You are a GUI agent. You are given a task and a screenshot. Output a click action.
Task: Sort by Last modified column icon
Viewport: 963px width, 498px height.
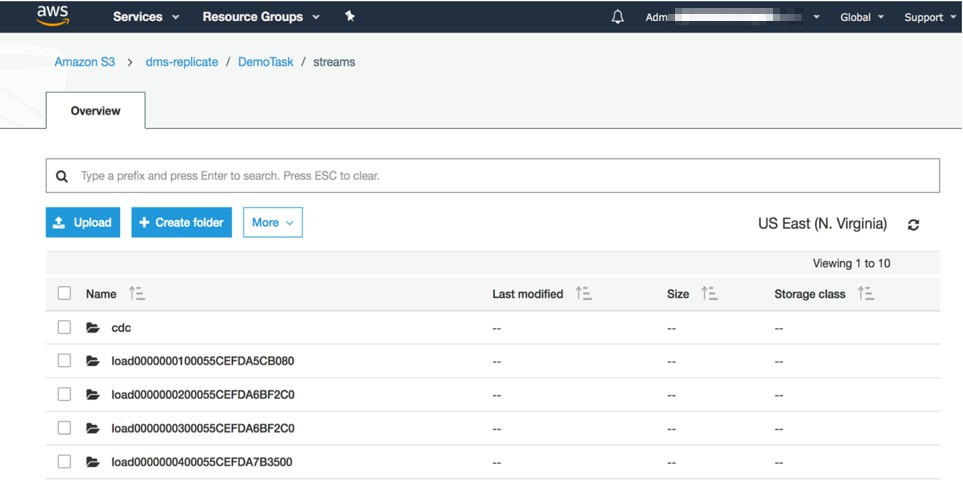tap(583, 294)
